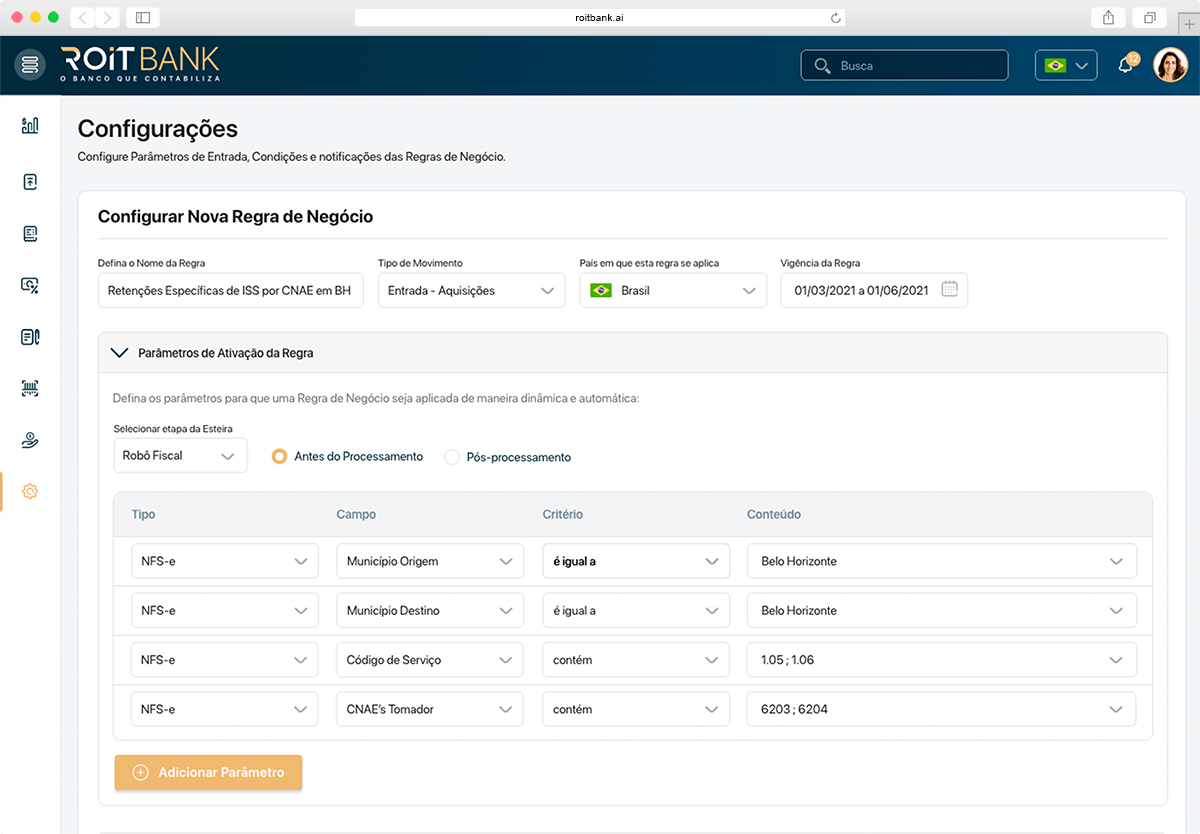Expand the Código de Serviço field dropdown
This screenshot has width=1200, height=834.
(x=429, y=660)
